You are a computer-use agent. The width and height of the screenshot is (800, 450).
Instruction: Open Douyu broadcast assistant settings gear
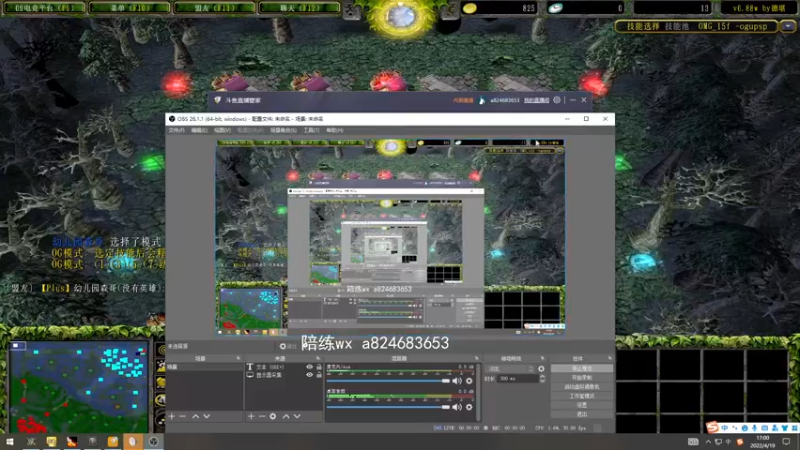coord(557,100)
